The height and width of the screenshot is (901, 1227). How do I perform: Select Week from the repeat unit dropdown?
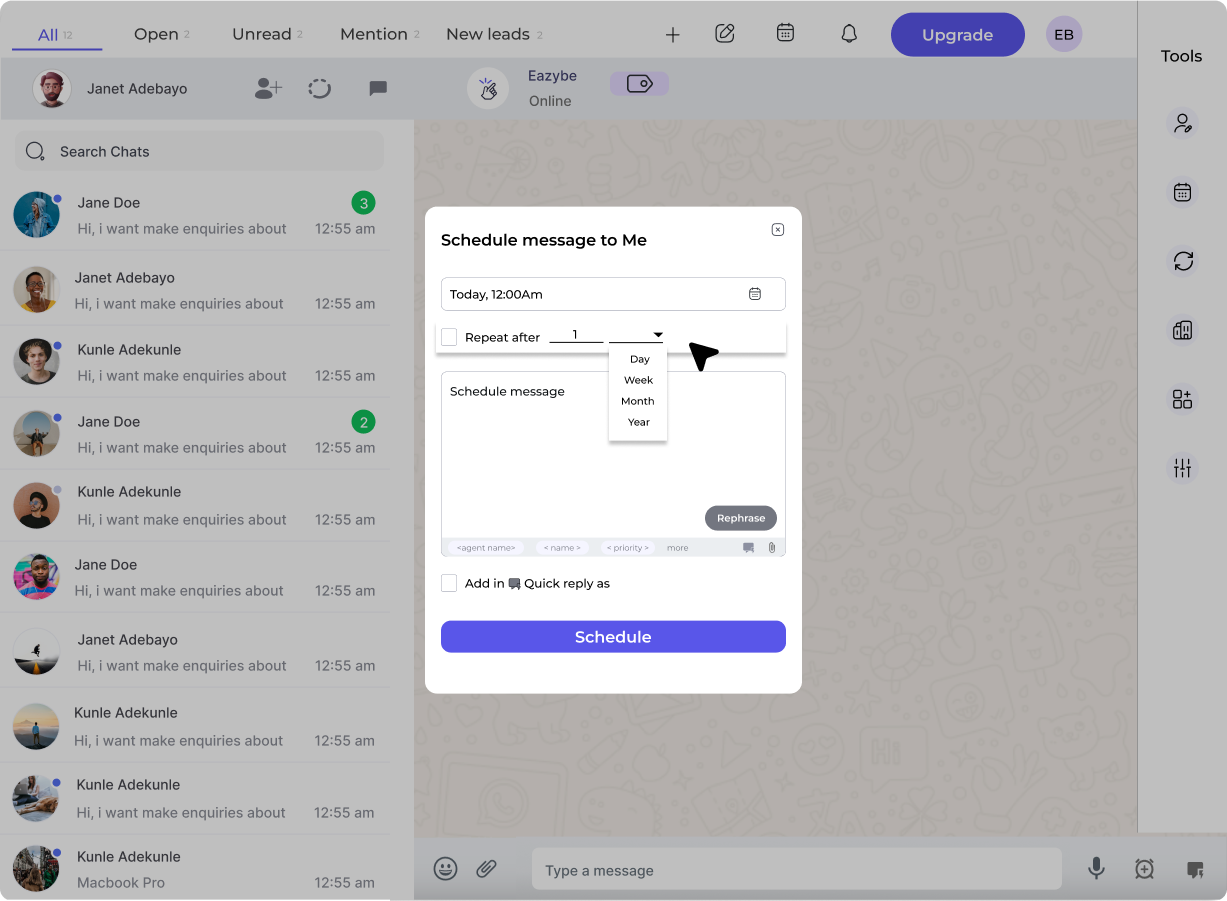[x=638, y=379]
